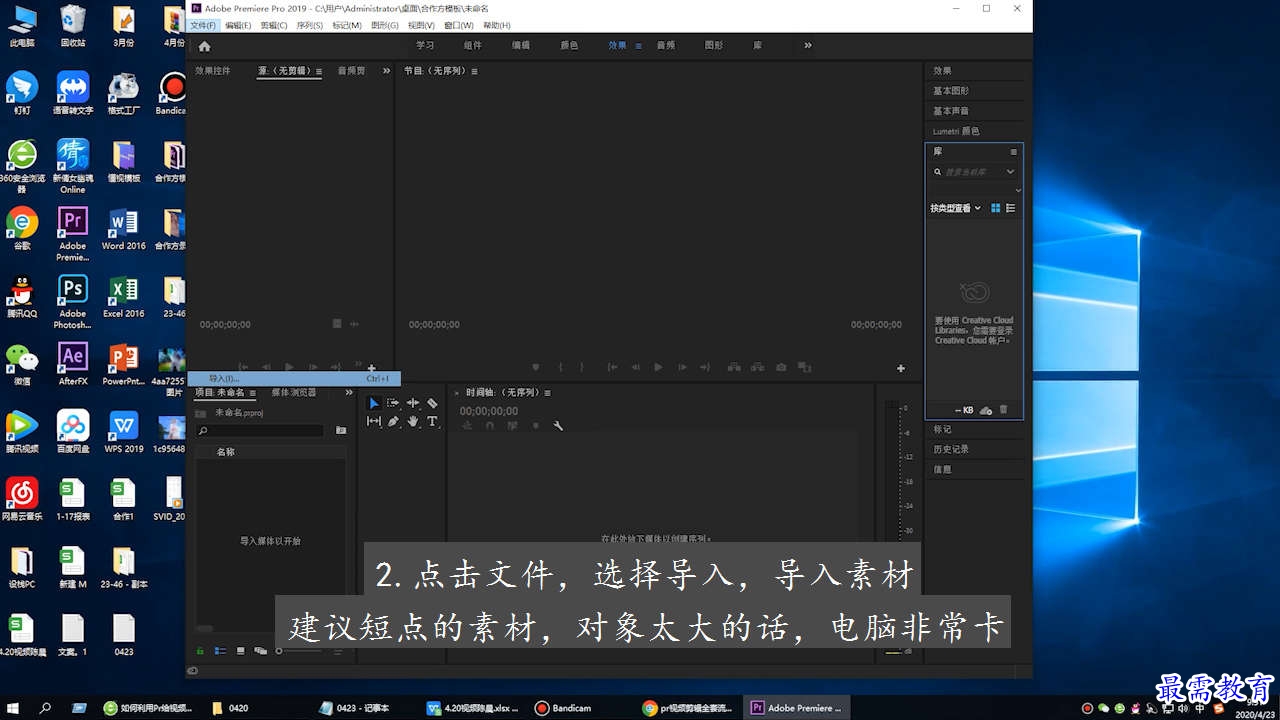Open Program monitor panel menu
Screen dimensions: 1280x720
coord(474,71)
